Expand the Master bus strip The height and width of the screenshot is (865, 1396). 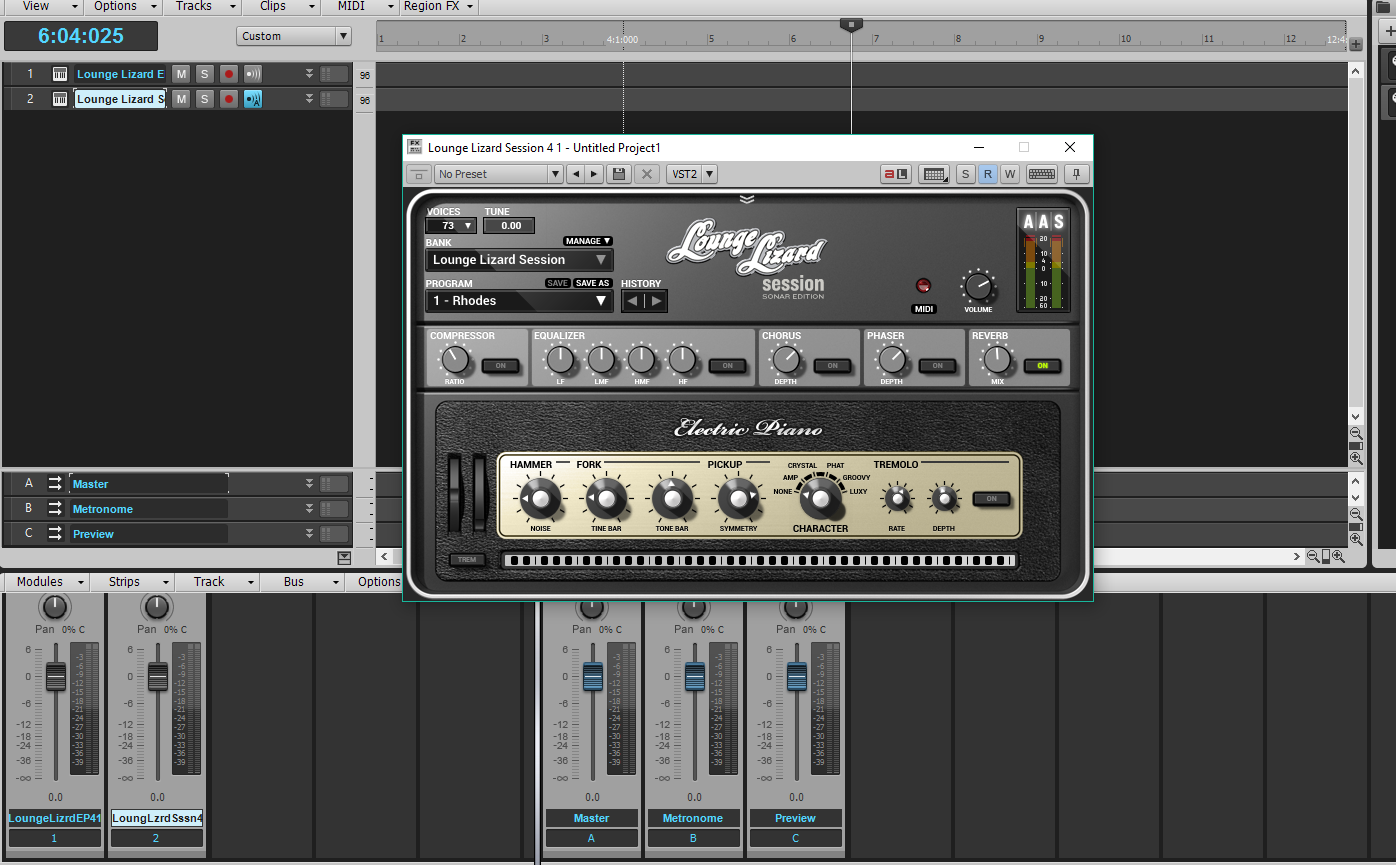point(310,484)
